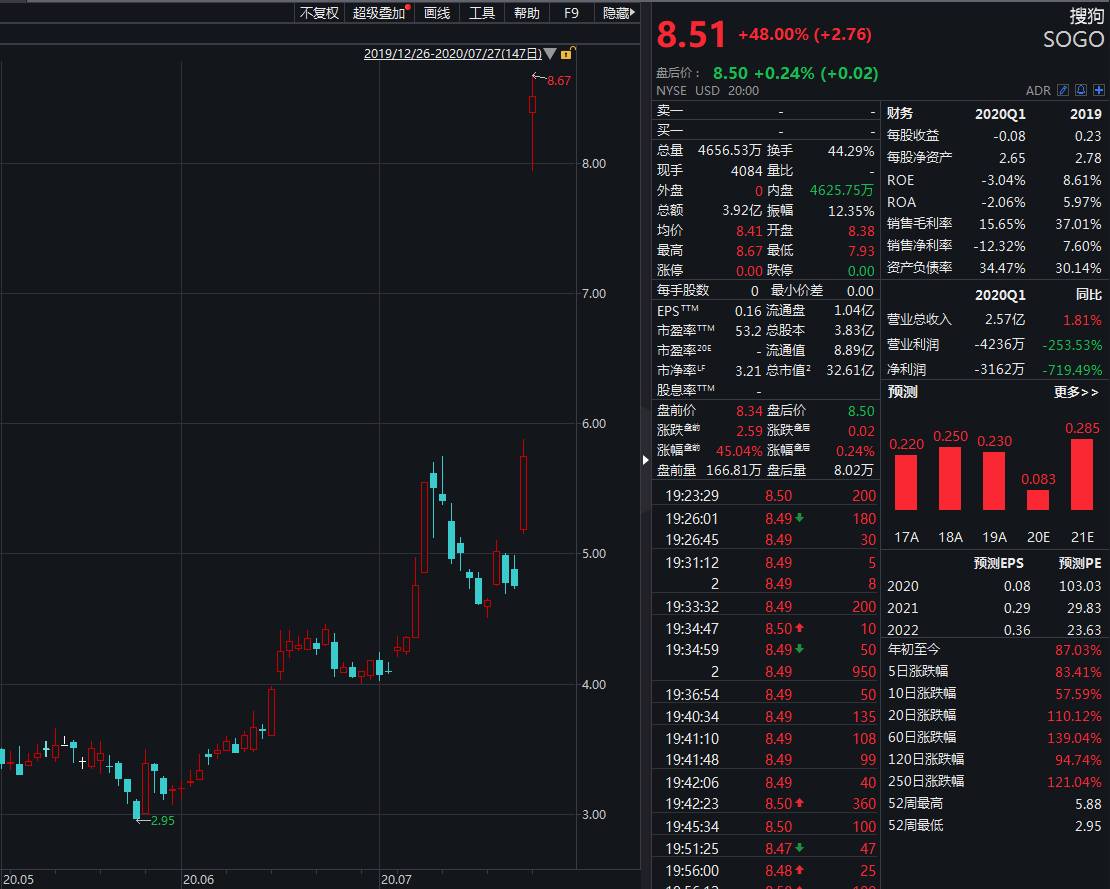Add SOGO to watchlist with plus icon
The image size is (1110, 889).
pos(1098,91)
